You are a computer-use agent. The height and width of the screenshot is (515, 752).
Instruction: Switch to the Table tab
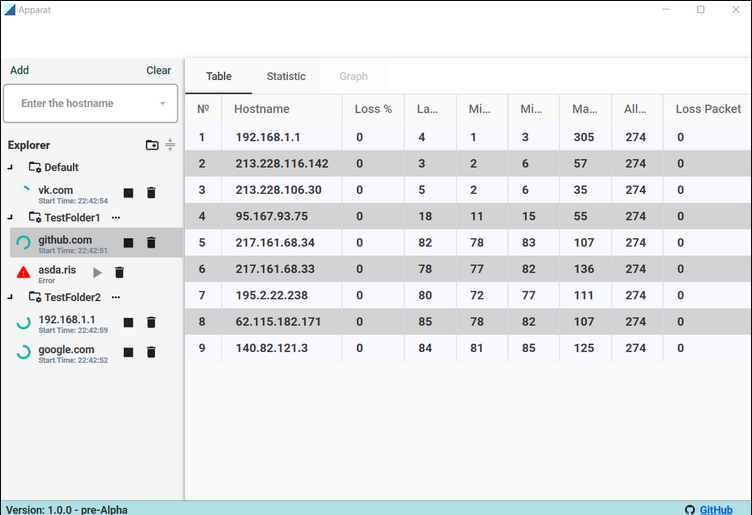click(219, 76)
